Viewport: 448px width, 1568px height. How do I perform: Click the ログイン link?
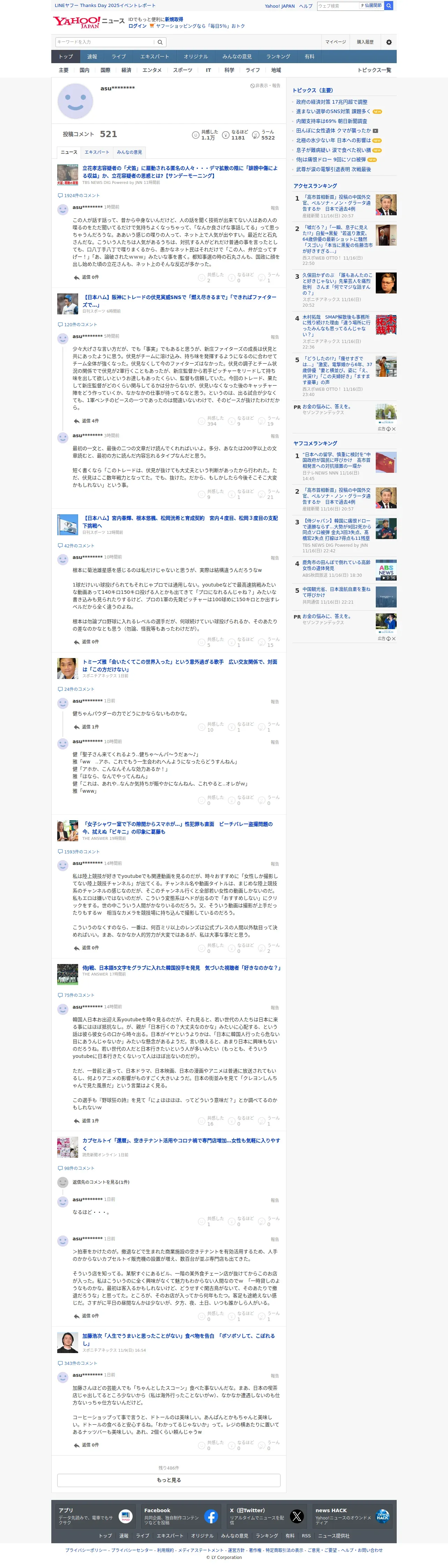click(x=137, y=26)
